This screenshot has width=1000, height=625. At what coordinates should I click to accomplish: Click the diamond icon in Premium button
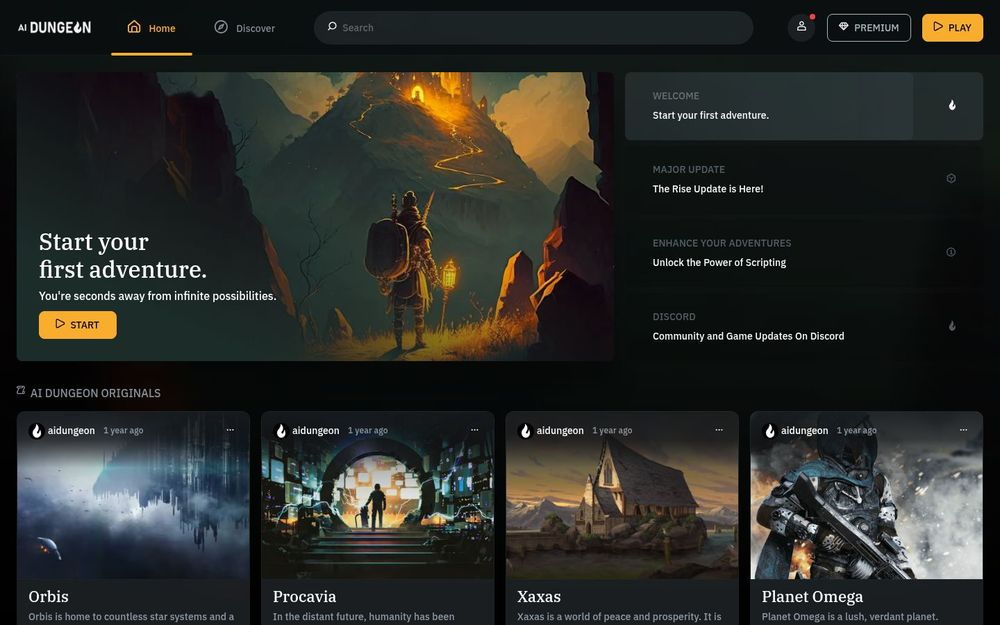tap(843, 27)
